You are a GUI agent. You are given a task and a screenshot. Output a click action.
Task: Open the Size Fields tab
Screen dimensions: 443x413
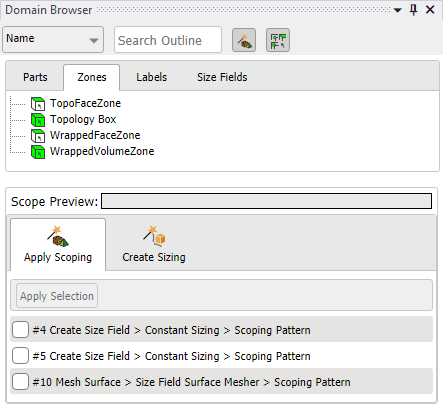click(x=222, y=77)
